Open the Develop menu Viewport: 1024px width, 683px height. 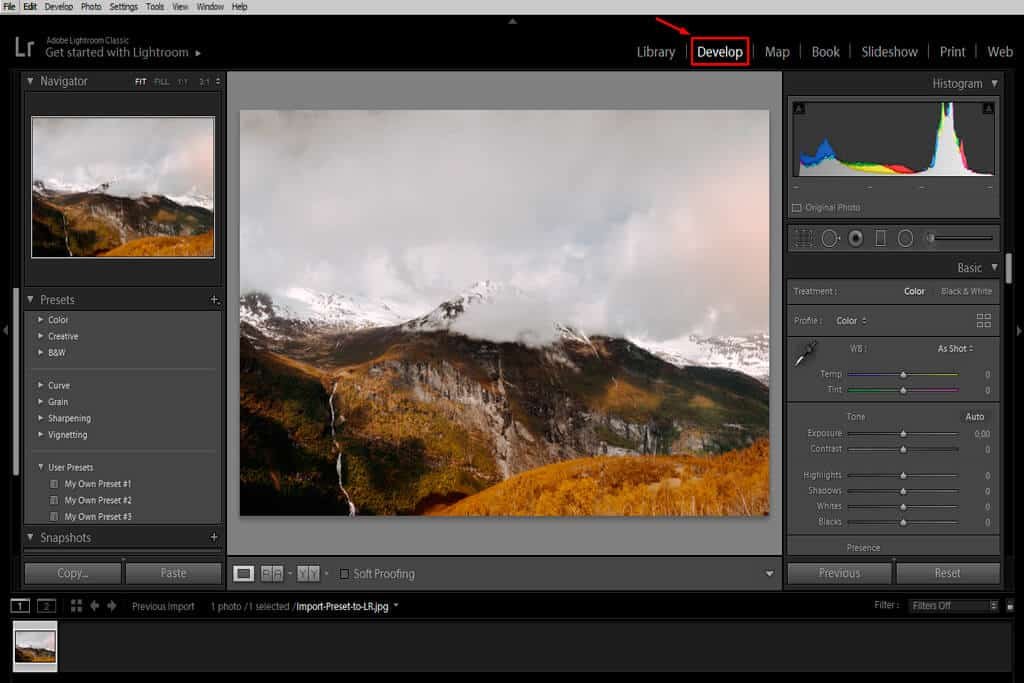(x=58, y=7)
